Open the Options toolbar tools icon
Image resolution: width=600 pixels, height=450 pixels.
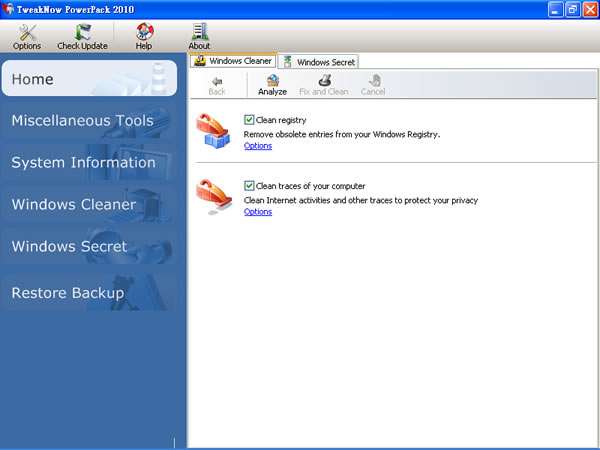[x=27, y=32]
